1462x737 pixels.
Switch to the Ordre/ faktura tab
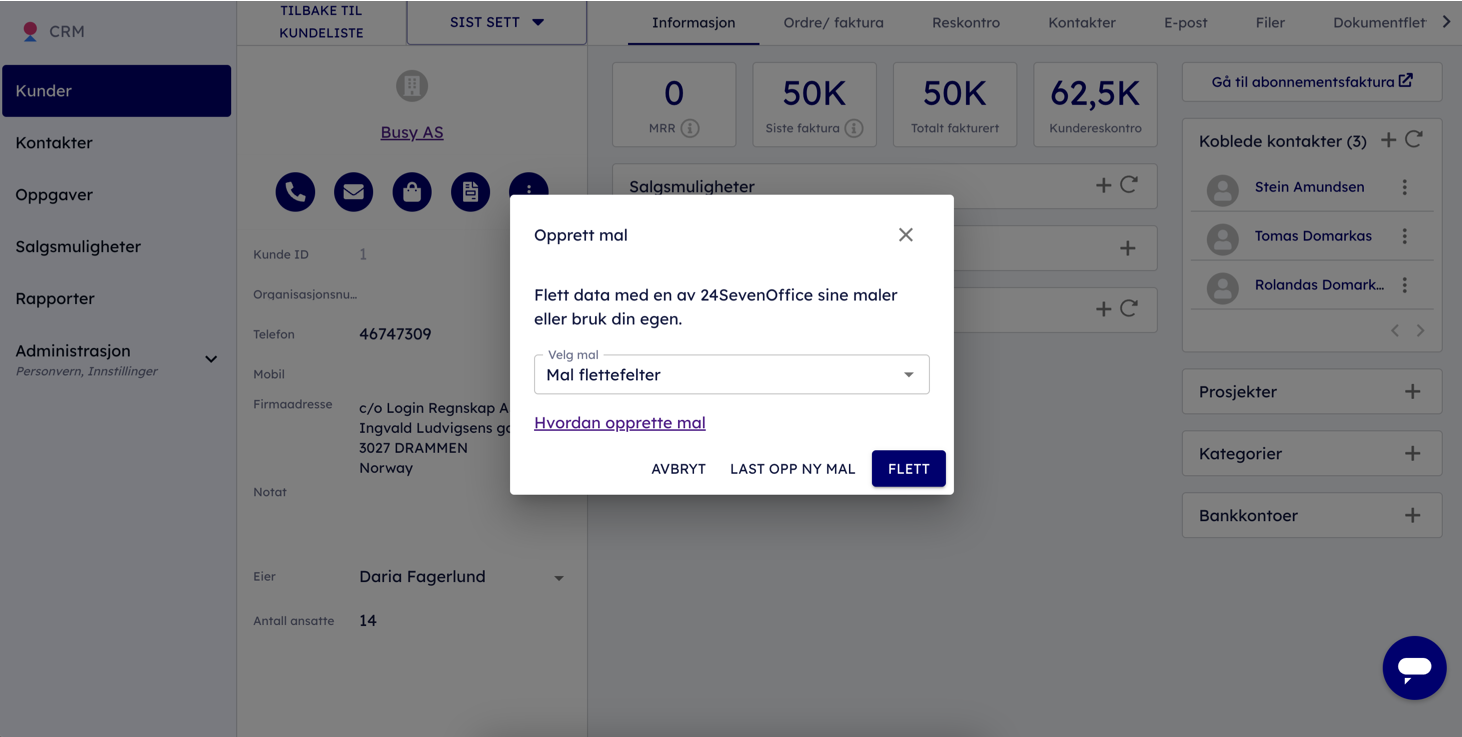(x=833, y=22)
